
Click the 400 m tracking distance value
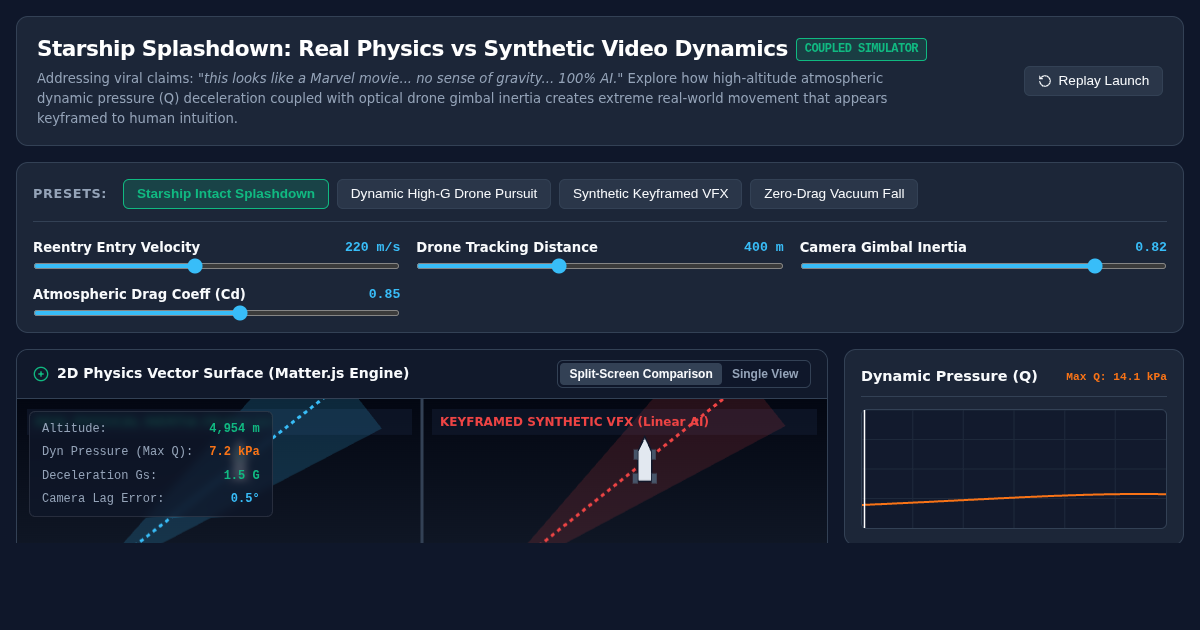pyautogui.click(x=764, y=247)
